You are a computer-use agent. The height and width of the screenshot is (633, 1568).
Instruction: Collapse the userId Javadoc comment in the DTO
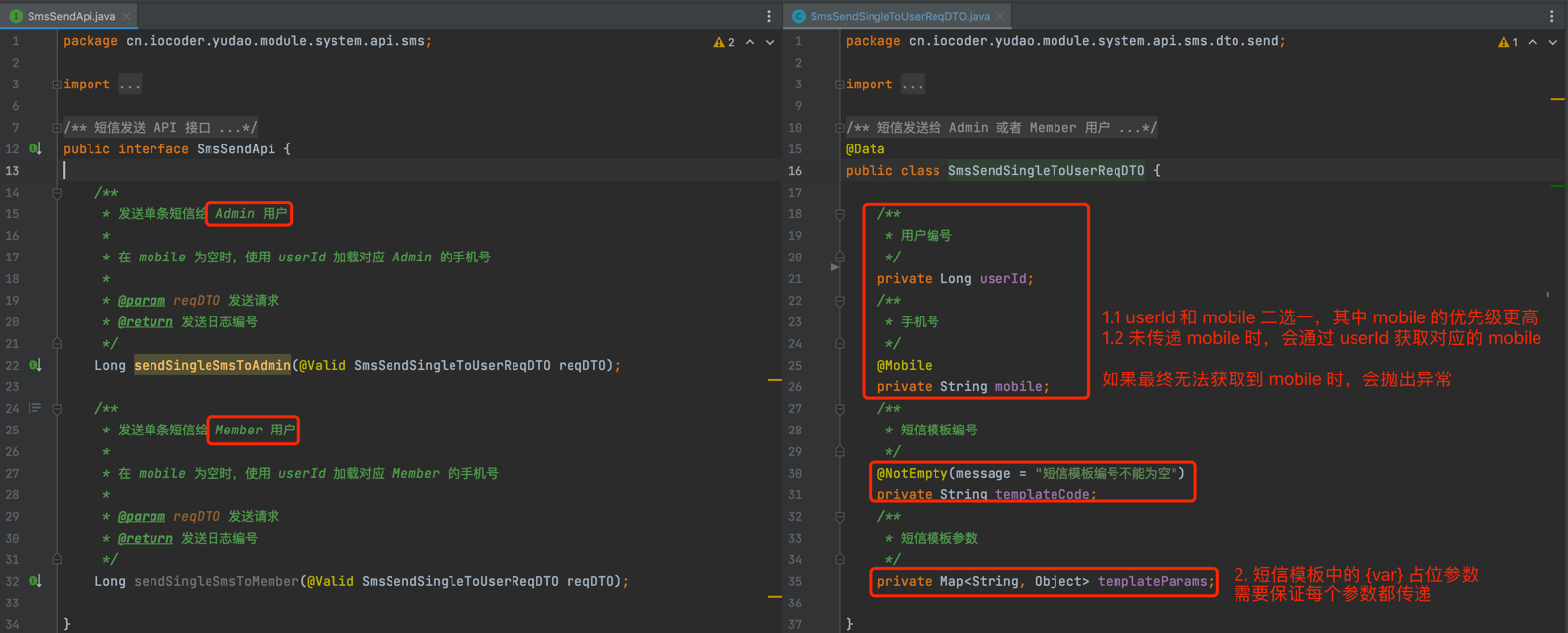point(840,214)
